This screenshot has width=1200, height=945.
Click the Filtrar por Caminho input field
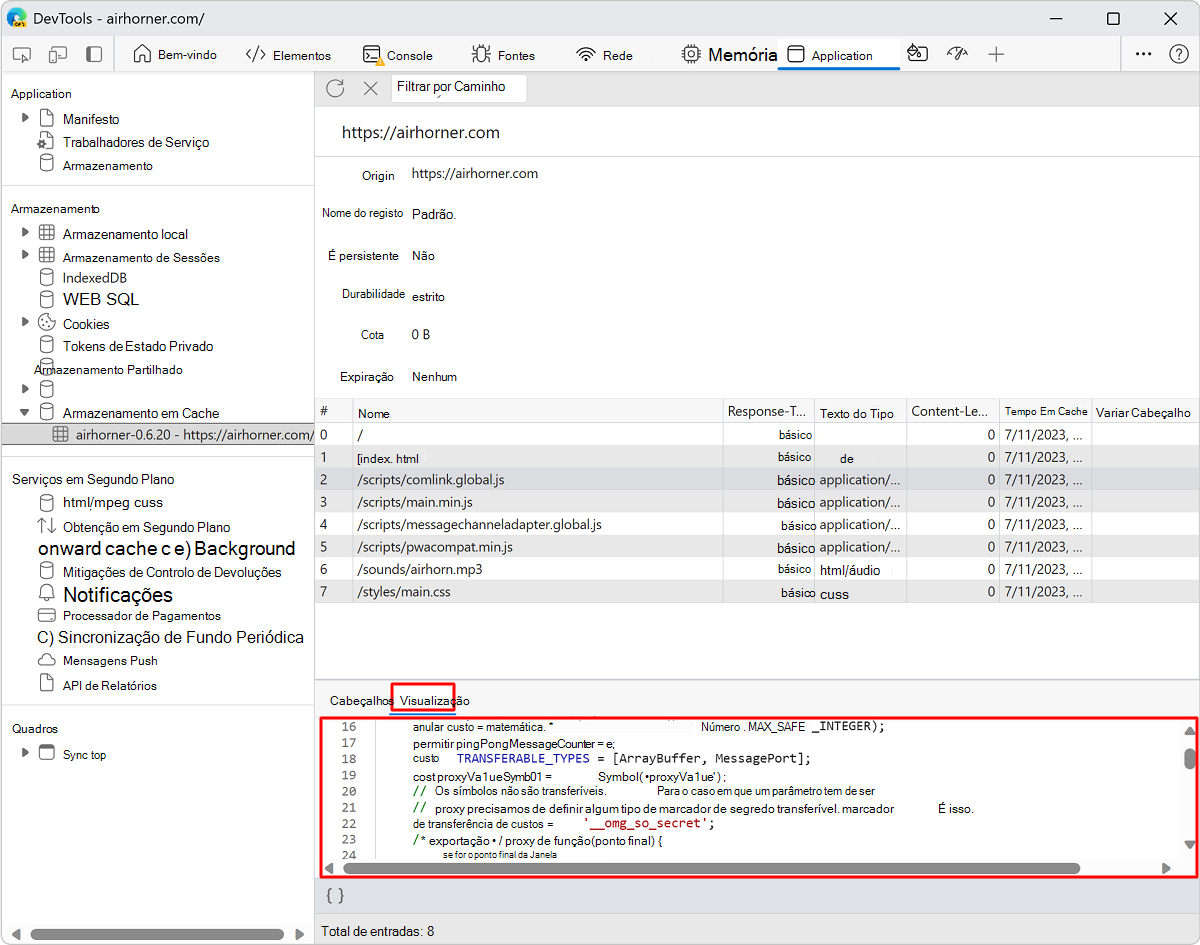tap(458, 88)
